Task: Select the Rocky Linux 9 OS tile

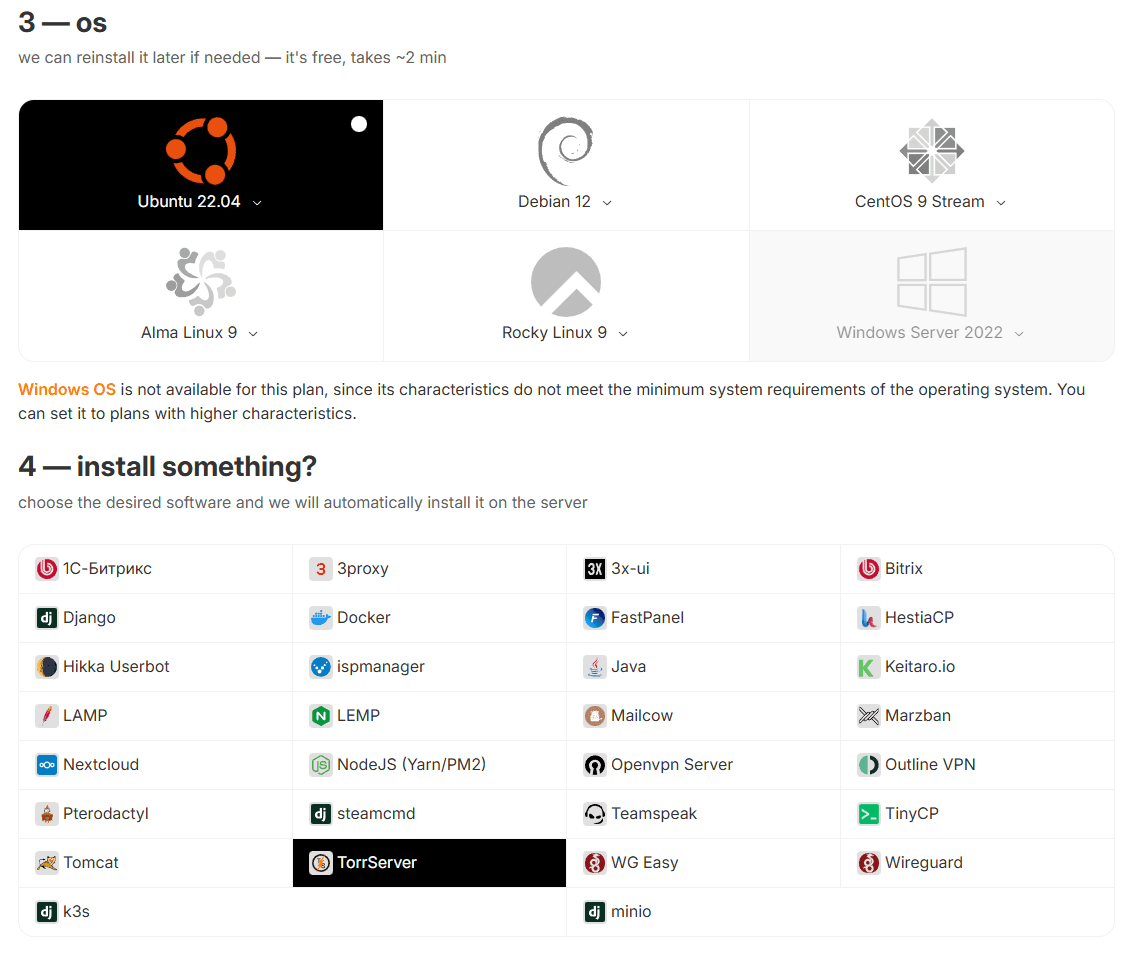Action: coord(566,296)
